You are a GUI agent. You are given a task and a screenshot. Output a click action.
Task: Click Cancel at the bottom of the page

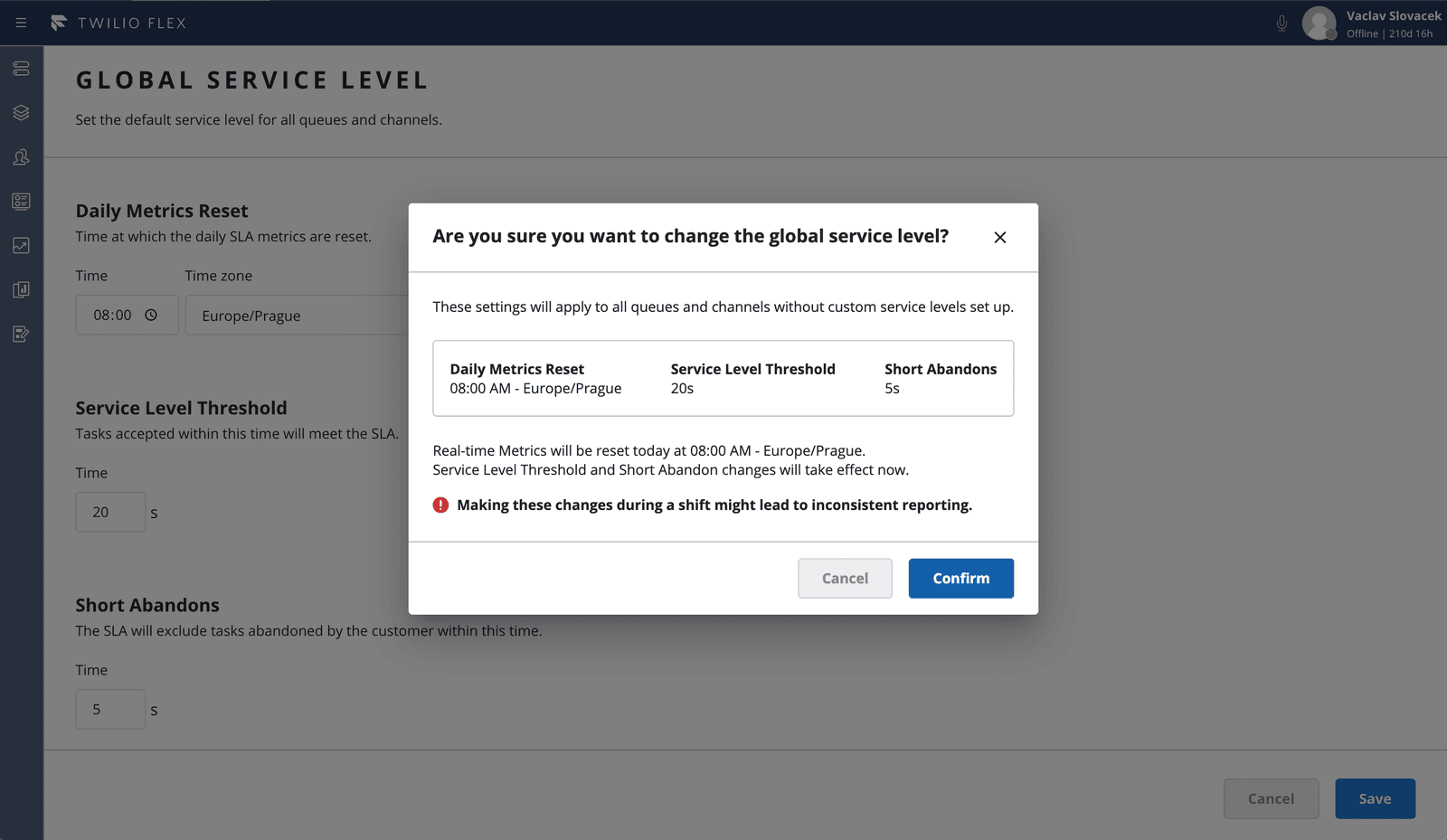tap(1271, 798)
